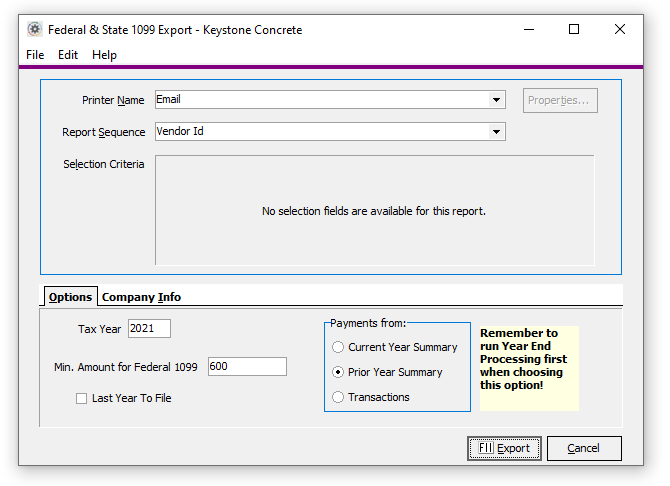This screenshot has width=670, height=486.
Task: Click the app icon in title bar
Action: (35, 30)
